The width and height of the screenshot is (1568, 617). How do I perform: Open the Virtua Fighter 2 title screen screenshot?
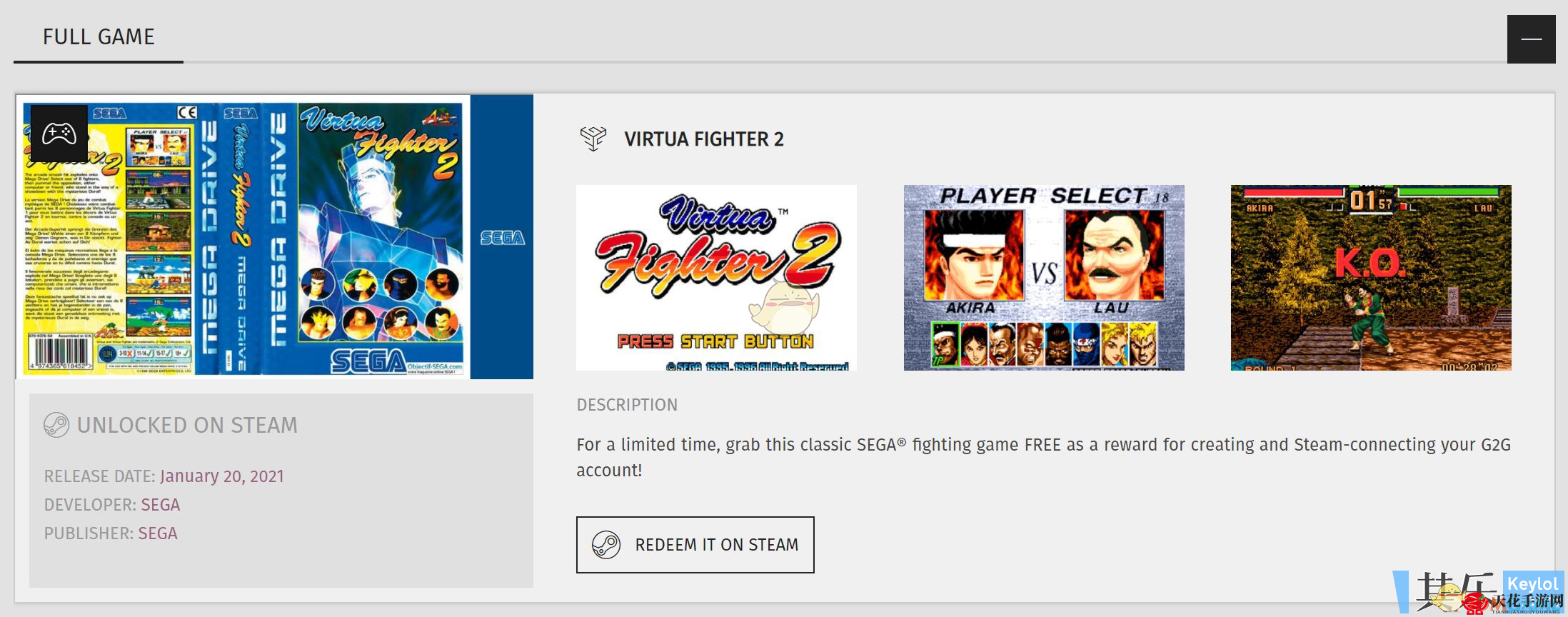click(716, 278)
